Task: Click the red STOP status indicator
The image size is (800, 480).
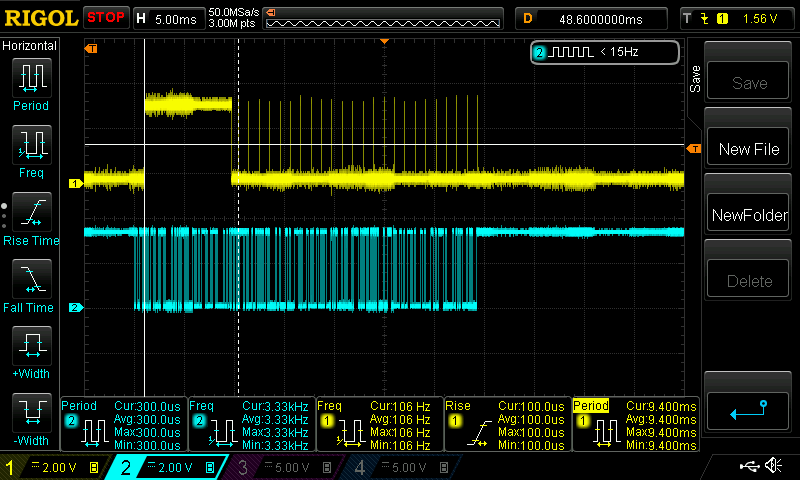Action: pyautogui.click(x=106, y=17)
